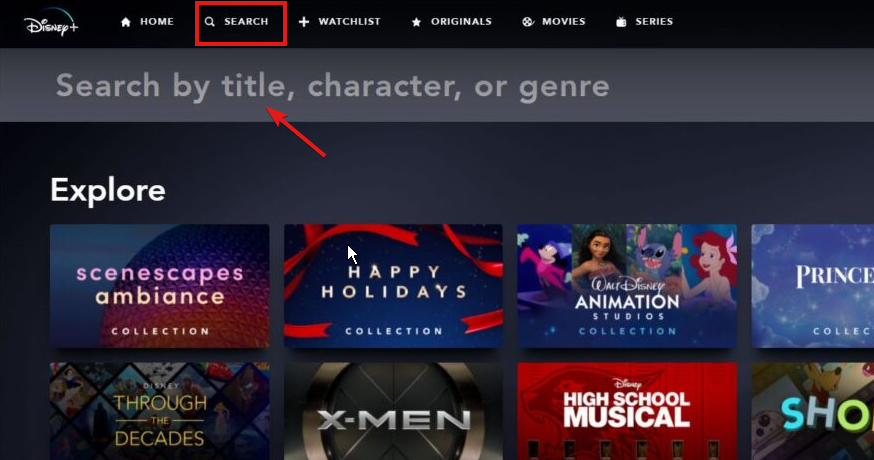Focus the title, character, or genre search field

tap(437, 85)
